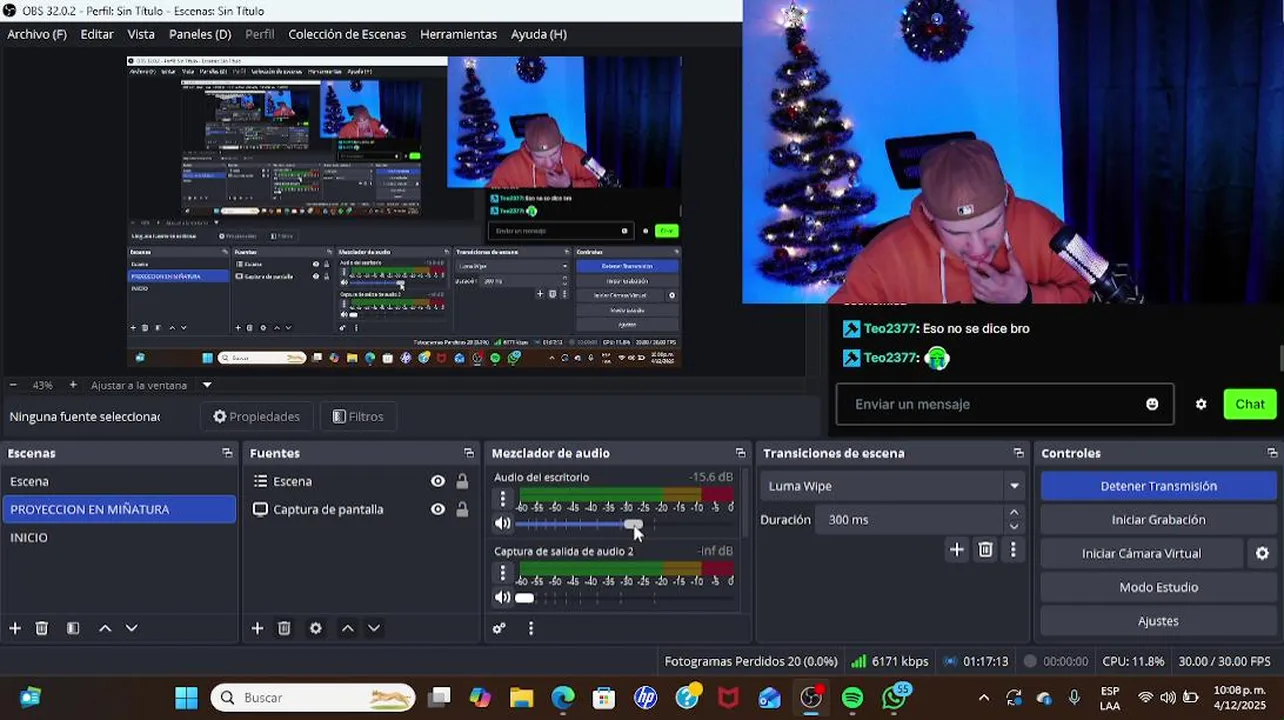
Task: Open options dots for Captura de salida de audio 2
Action: tap(503, 573)
